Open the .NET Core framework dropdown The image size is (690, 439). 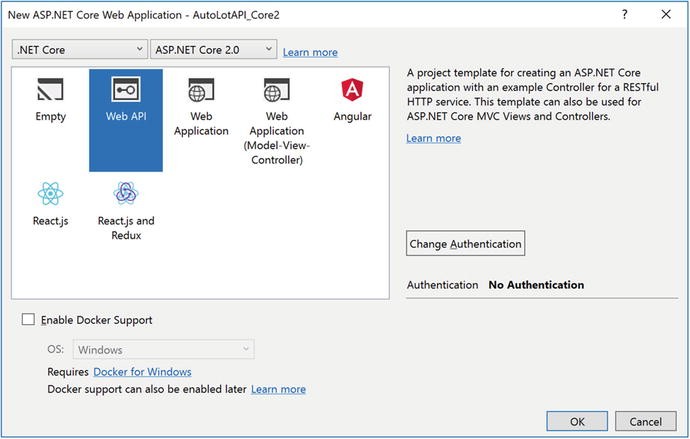(x=80, y=50)
